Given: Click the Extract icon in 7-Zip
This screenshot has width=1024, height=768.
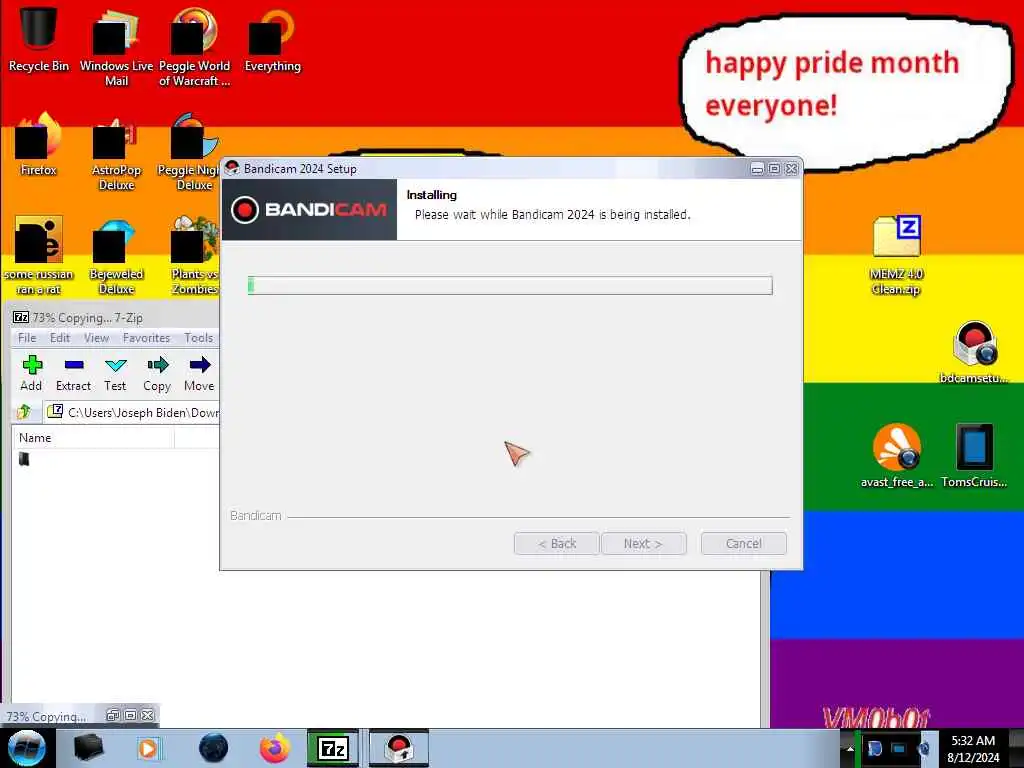Looking at the screenshot, I should click(x=73, y=374).
